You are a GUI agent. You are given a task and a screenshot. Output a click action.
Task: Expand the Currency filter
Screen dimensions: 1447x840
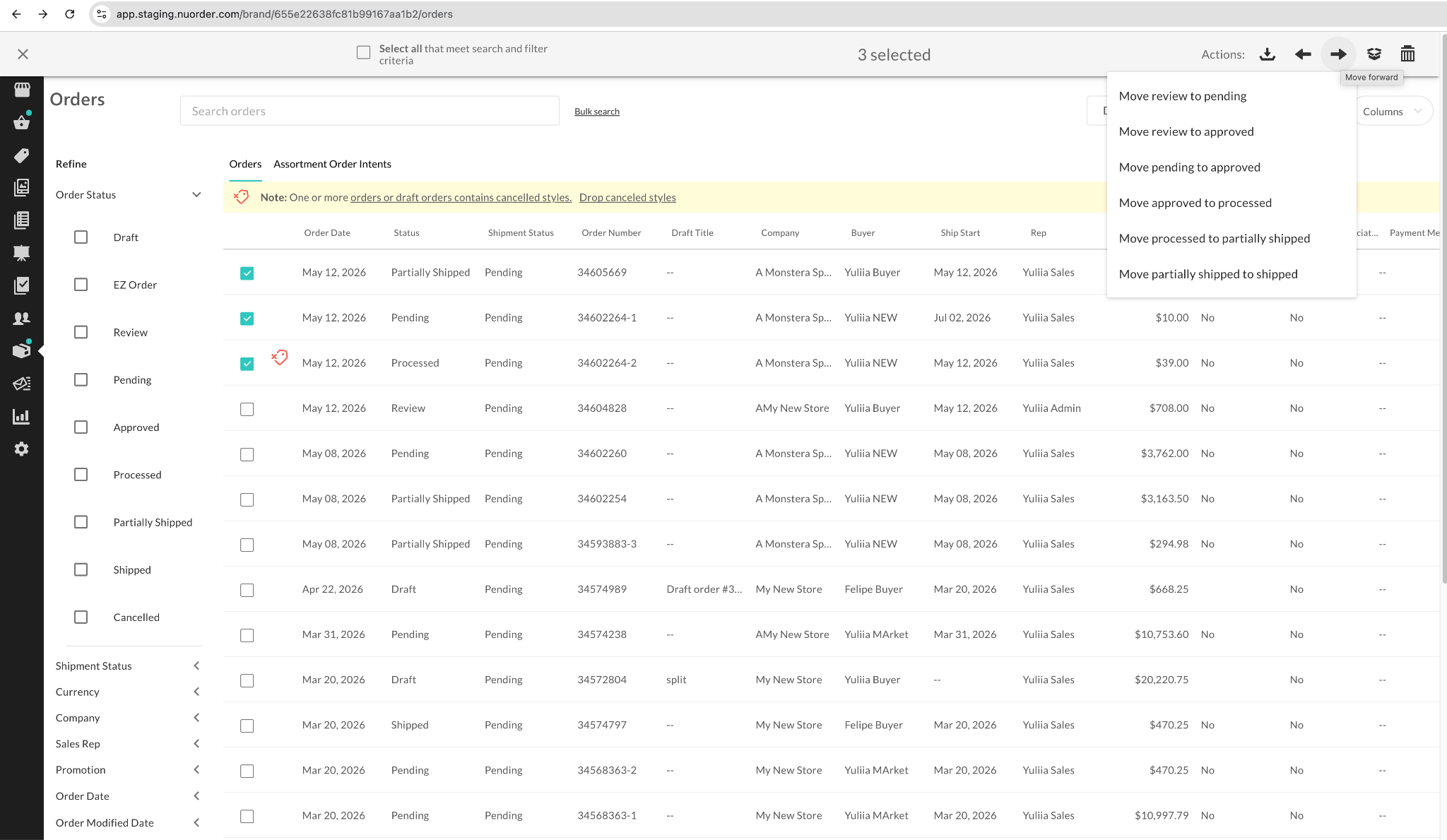(x=196, y=692)
